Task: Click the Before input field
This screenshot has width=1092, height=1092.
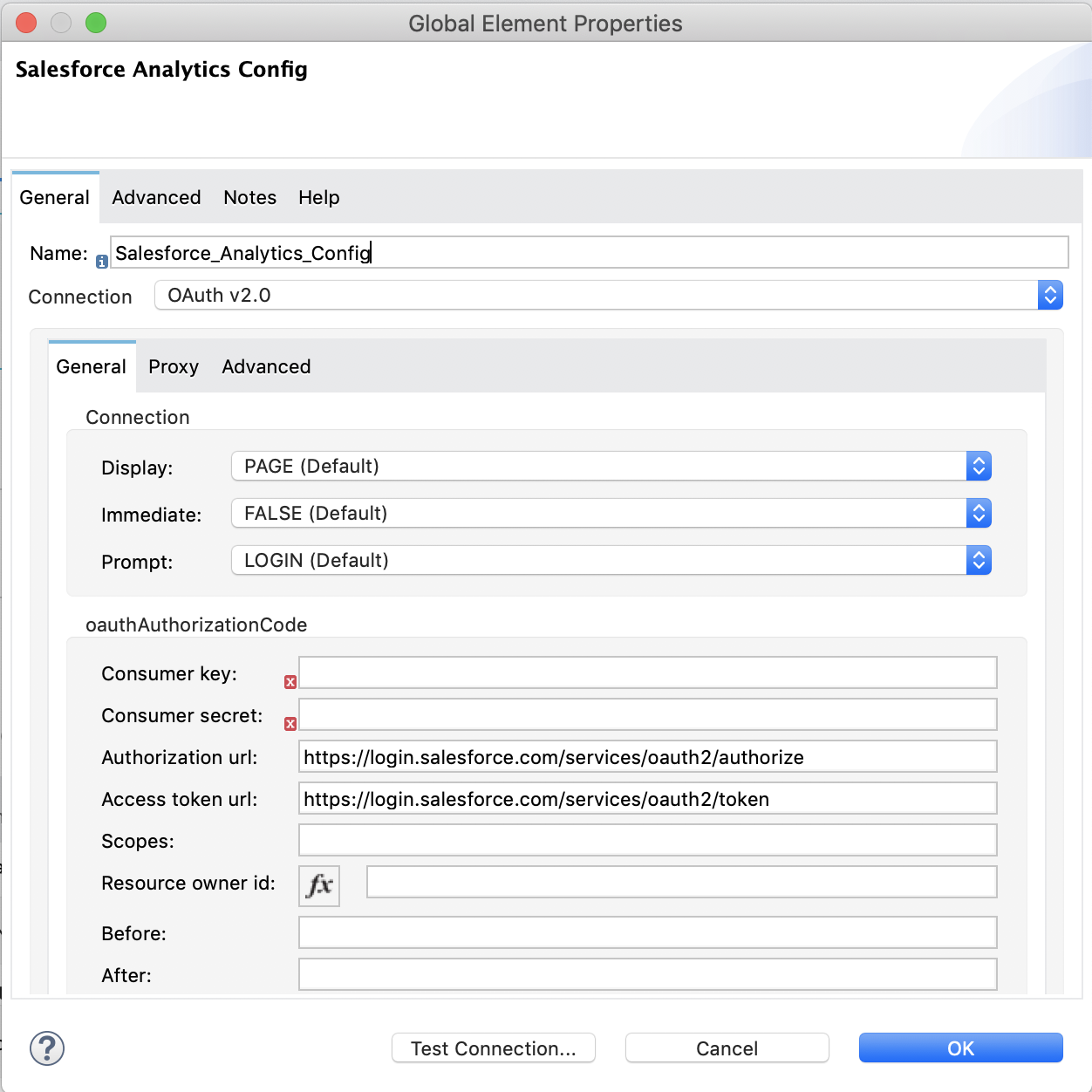Action: pos(647,932)
